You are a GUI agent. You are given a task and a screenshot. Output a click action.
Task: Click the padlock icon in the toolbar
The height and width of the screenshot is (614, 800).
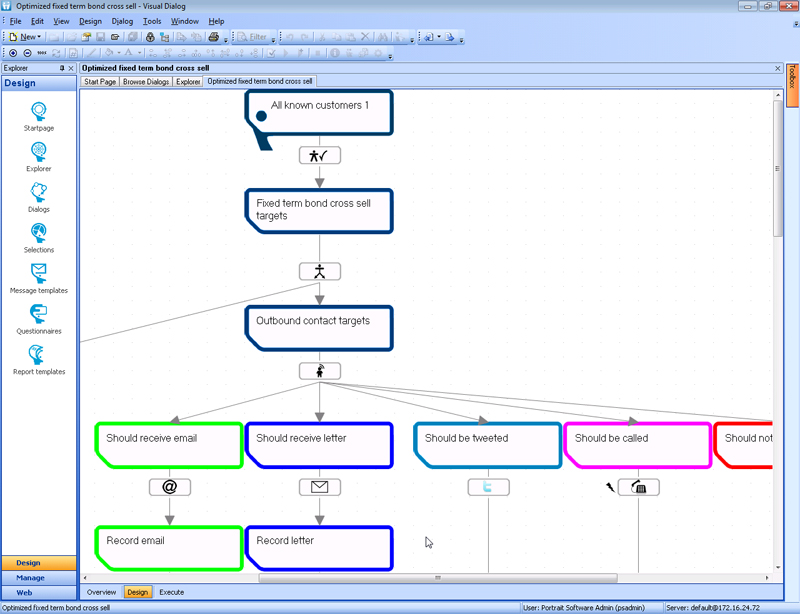coord(150,37)
